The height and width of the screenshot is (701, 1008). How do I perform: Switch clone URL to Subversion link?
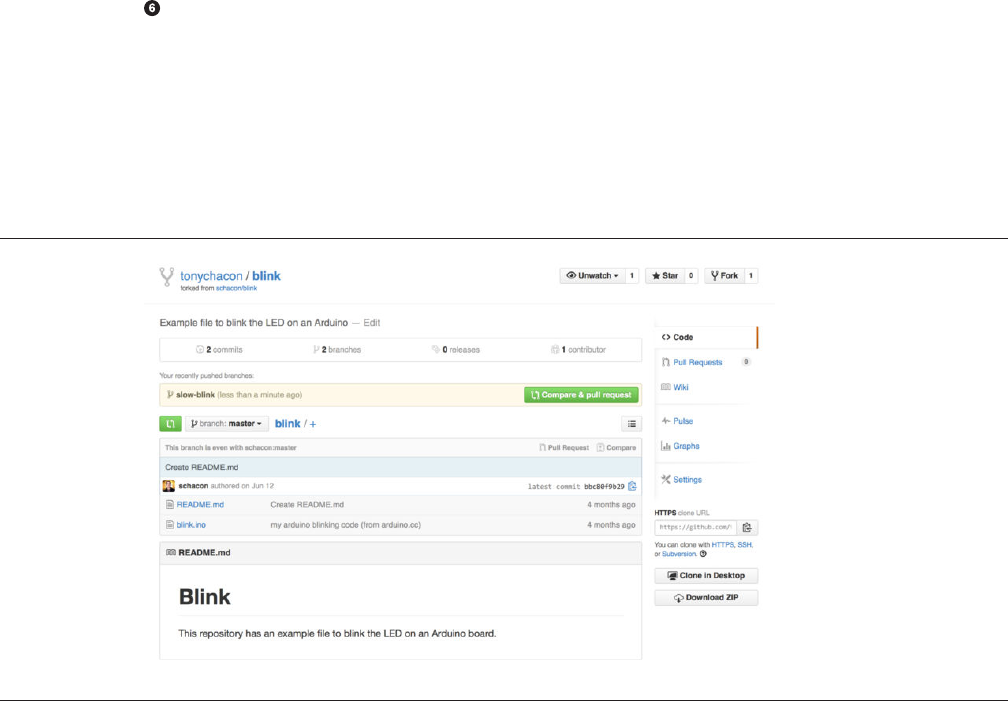pos(679,554)
